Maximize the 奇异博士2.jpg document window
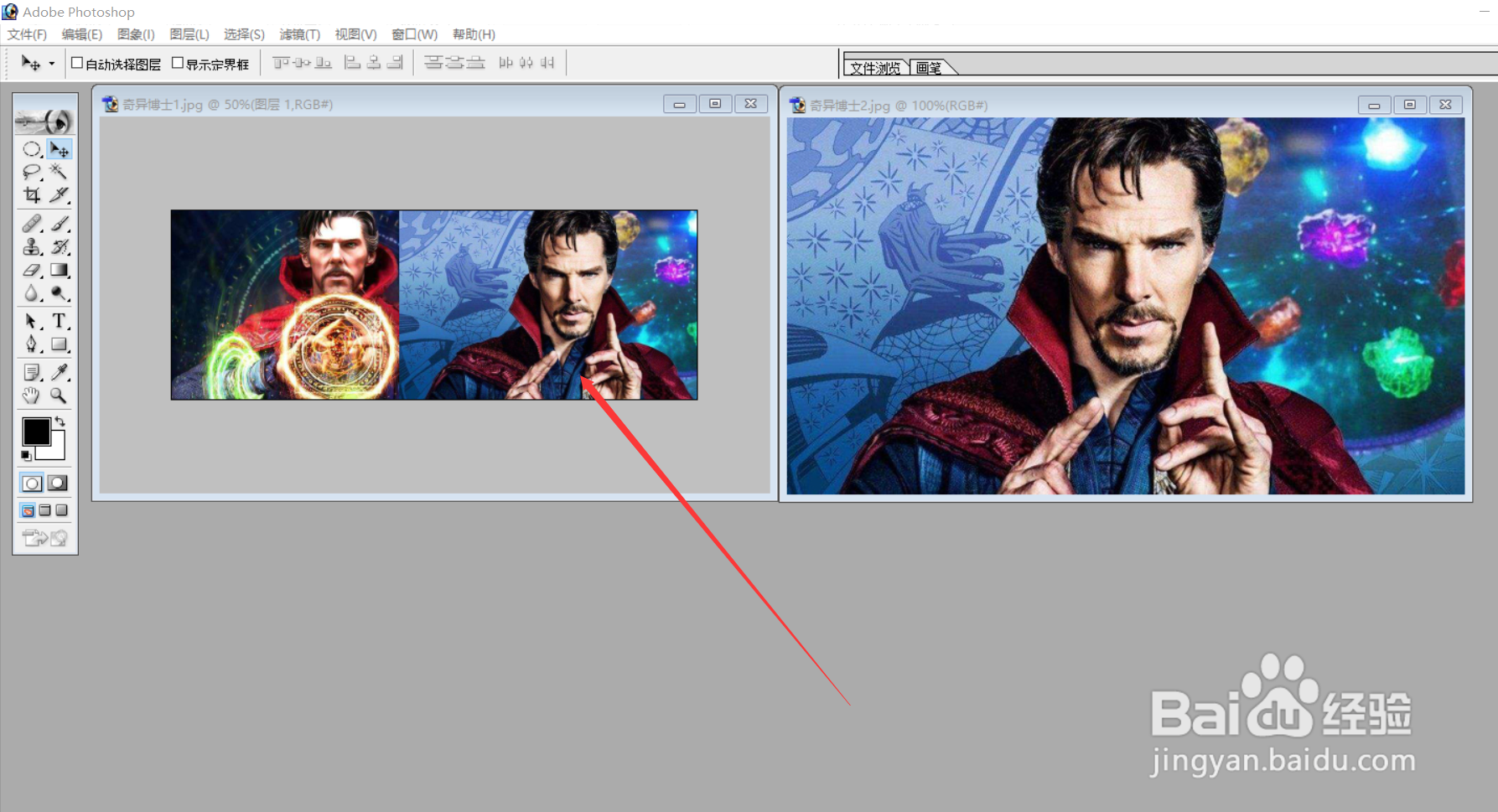The image size is (1498, 812). point(1409,105)
